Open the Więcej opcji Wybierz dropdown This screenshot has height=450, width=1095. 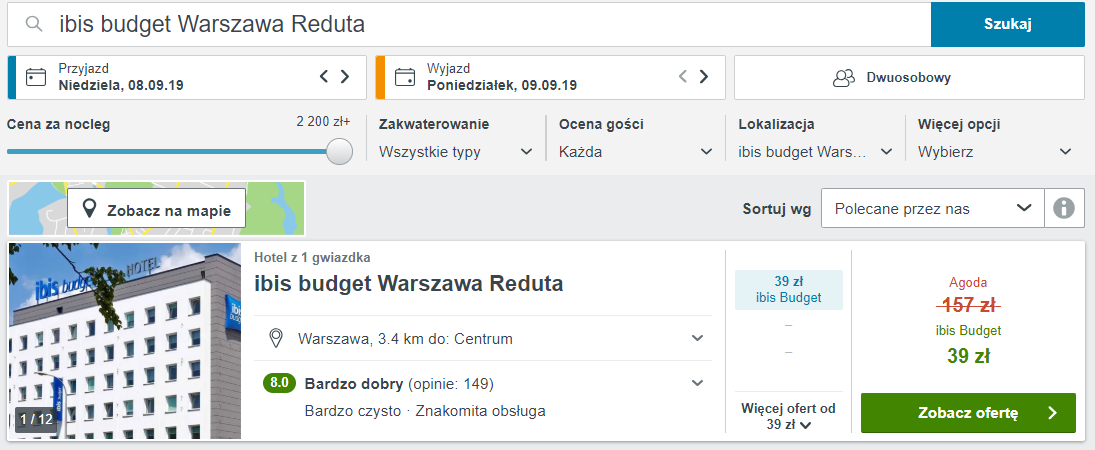tap(995, 152)
